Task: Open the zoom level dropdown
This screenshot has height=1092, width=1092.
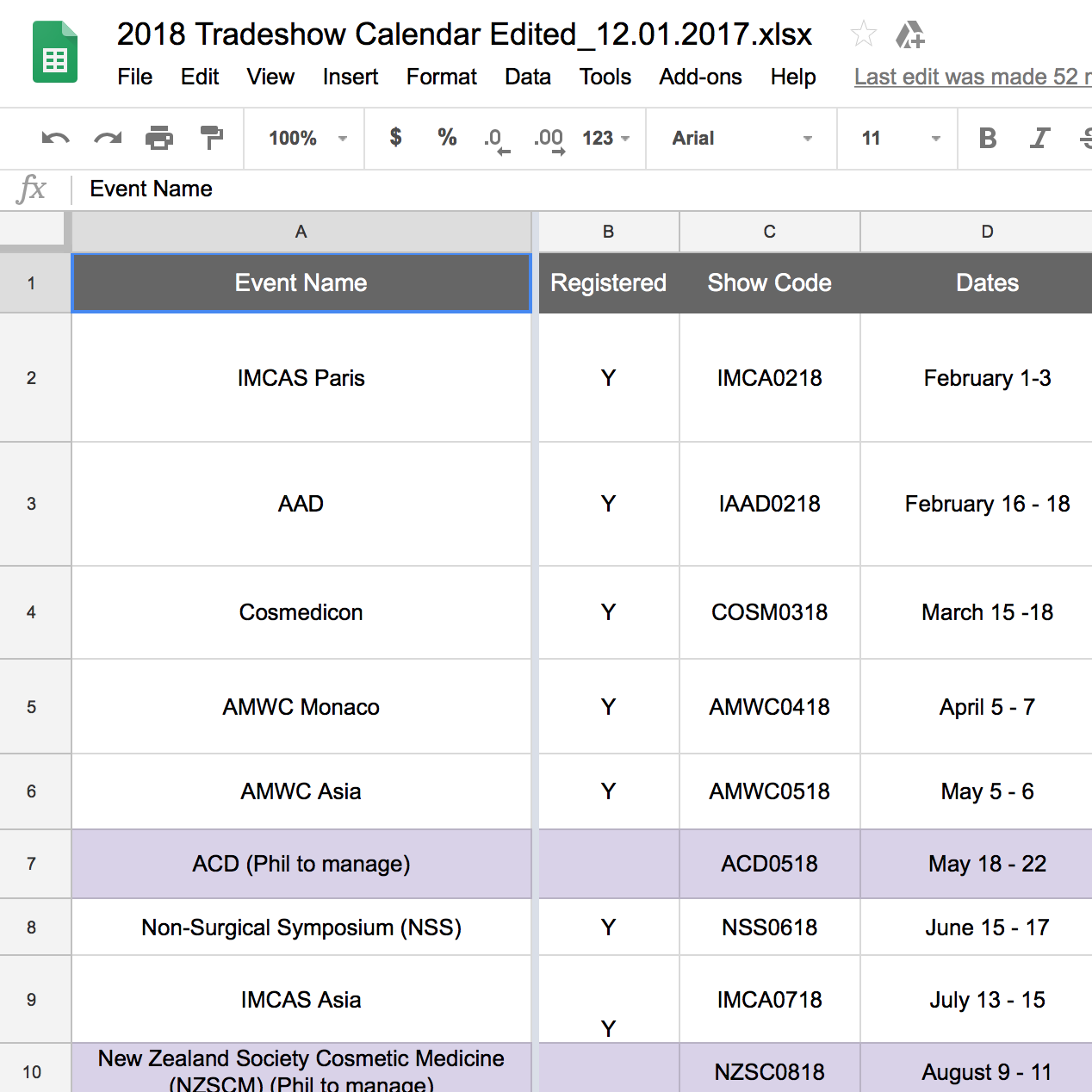Action: click(x=307, y=138)
